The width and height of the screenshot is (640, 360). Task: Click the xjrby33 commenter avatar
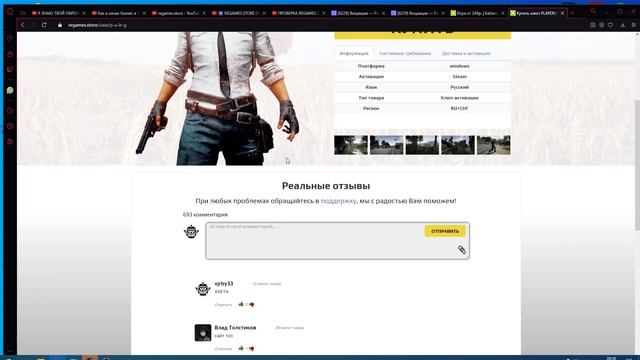[x=202, y=289]
